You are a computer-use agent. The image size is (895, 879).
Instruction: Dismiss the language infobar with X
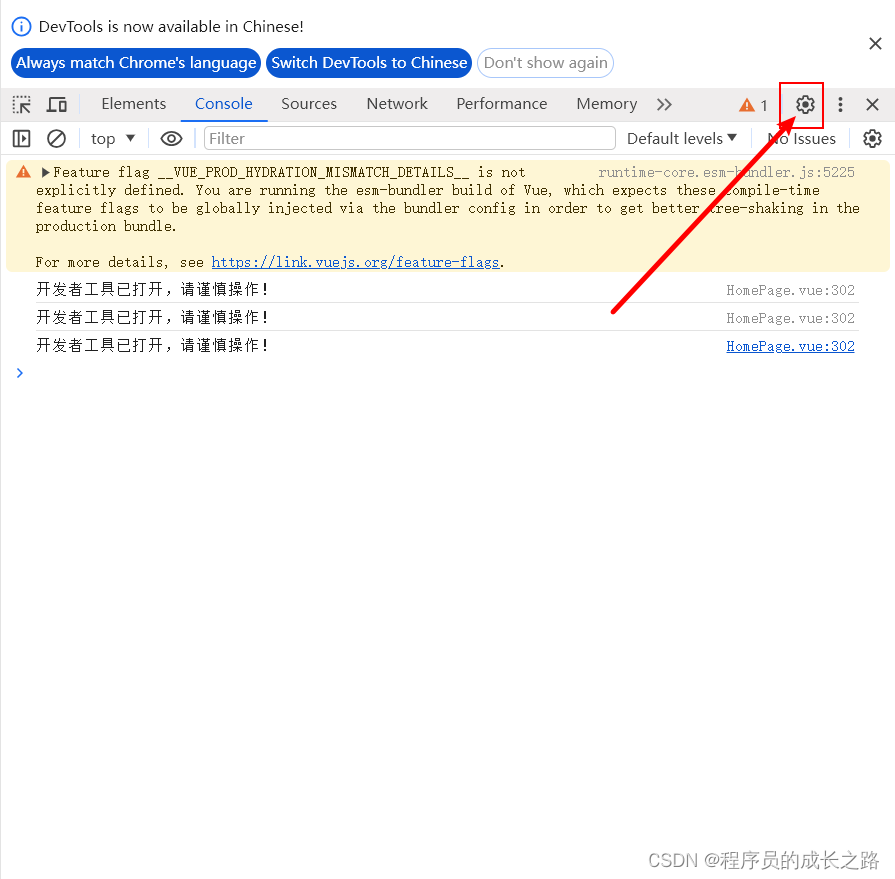(x=875, y=43)
